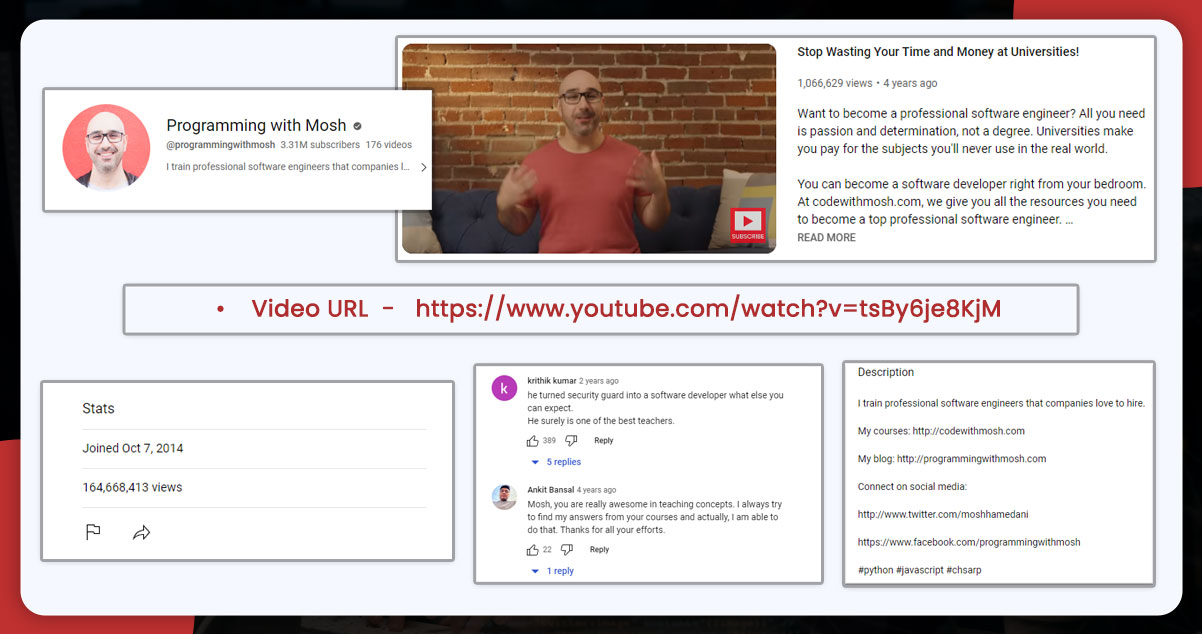Click the youtube.com video URL text
Image resolution: width=1202 pixels, height=634 pixels.
(x=708, y=309)
